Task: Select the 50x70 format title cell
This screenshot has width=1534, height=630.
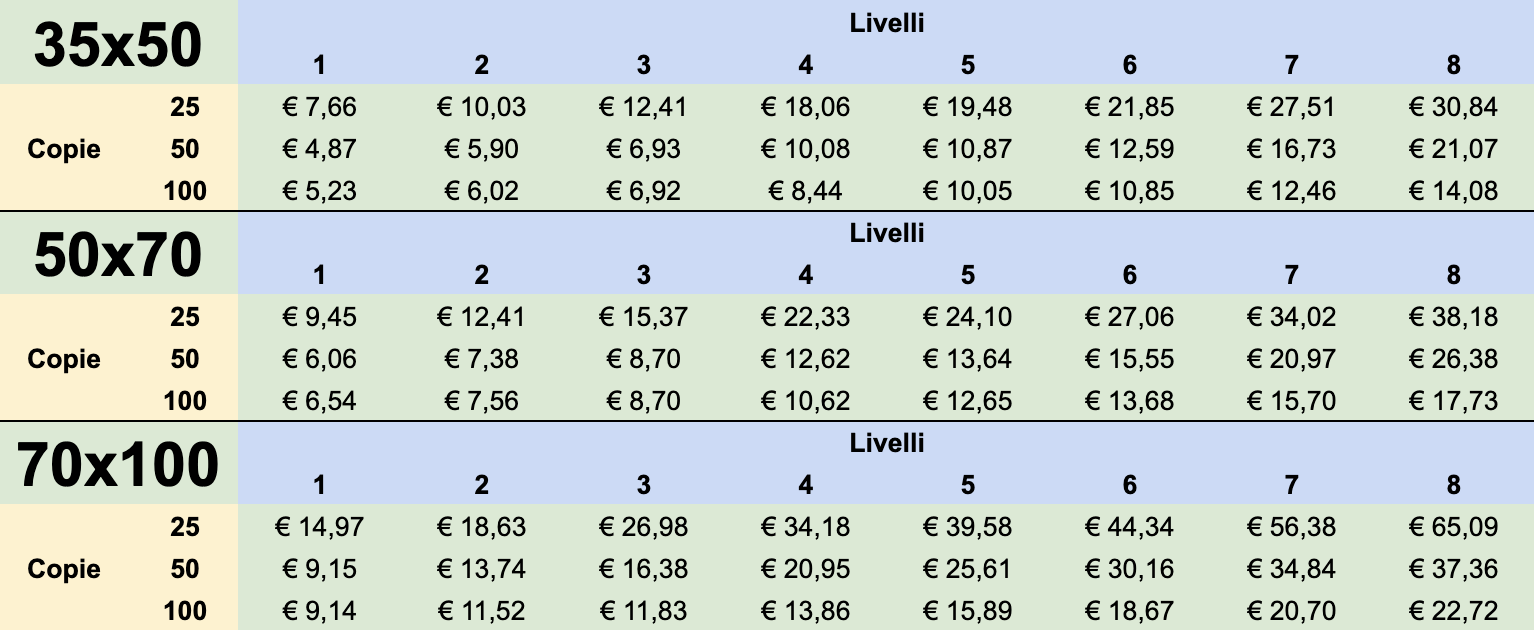Action: (x=118, y=255)
